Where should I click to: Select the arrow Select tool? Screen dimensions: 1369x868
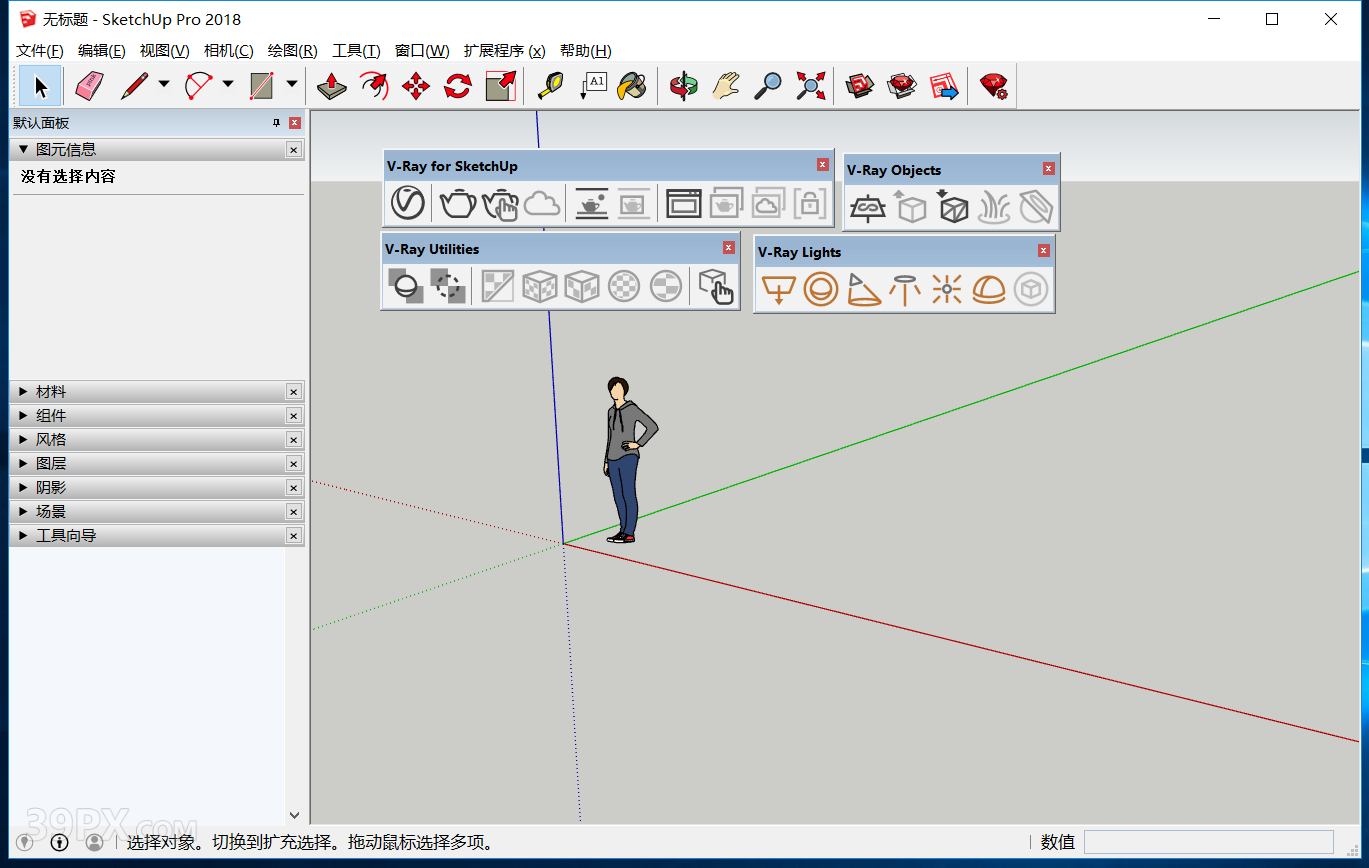40,86
